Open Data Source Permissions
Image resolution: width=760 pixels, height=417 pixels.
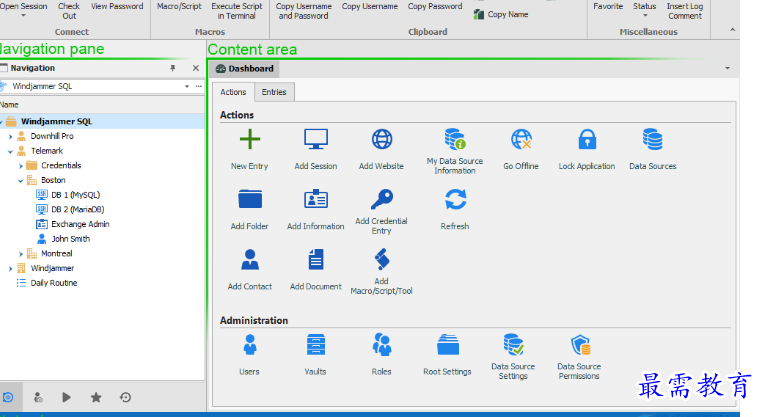580,345
